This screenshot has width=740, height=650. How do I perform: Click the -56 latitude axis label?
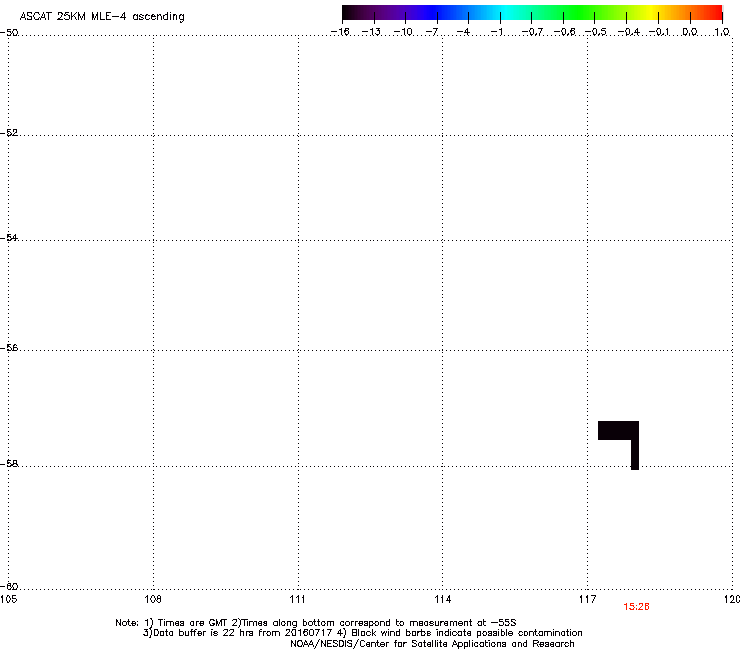pyautogui.click(x=9, y=347)
